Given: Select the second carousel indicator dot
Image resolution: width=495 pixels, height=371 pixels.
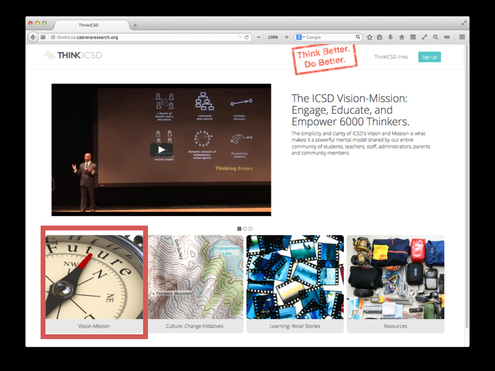Looking at the screenshot, I should click(x=245, y=229).
